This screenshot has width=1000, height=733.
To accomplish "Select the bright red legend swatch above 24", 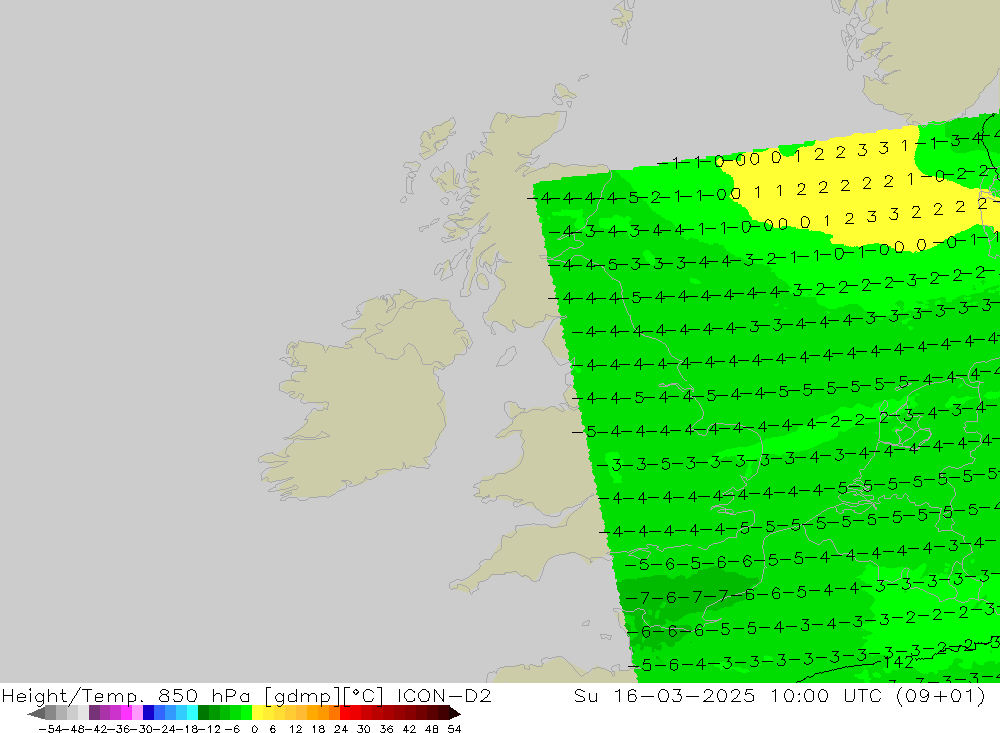I will [x=345, y=713].
